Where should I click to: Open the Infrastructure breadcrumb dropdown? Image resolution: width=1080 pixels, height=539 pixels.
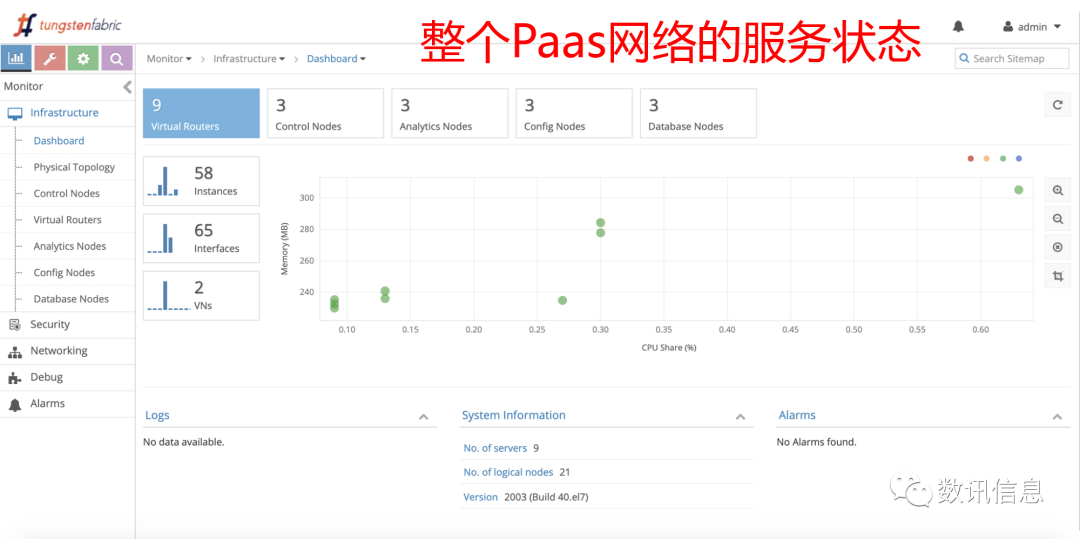point(249,59)
